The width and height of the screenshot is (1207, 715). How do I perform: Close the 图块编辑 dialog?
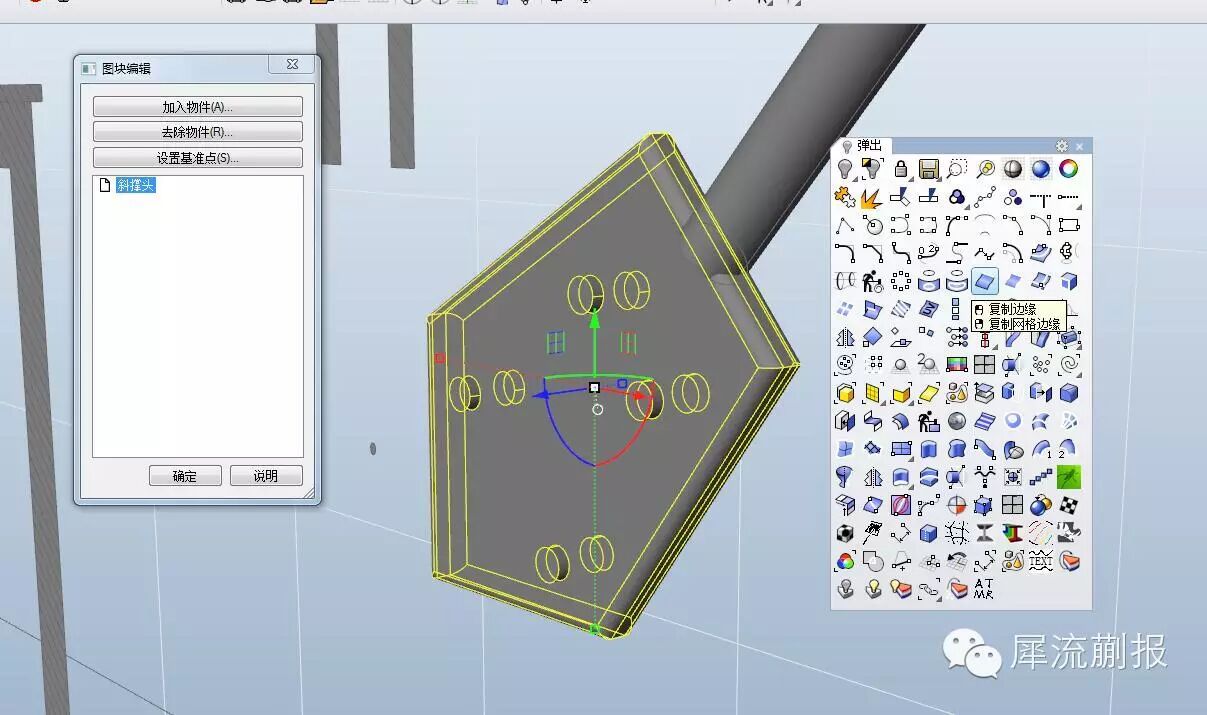click(292, 64)
